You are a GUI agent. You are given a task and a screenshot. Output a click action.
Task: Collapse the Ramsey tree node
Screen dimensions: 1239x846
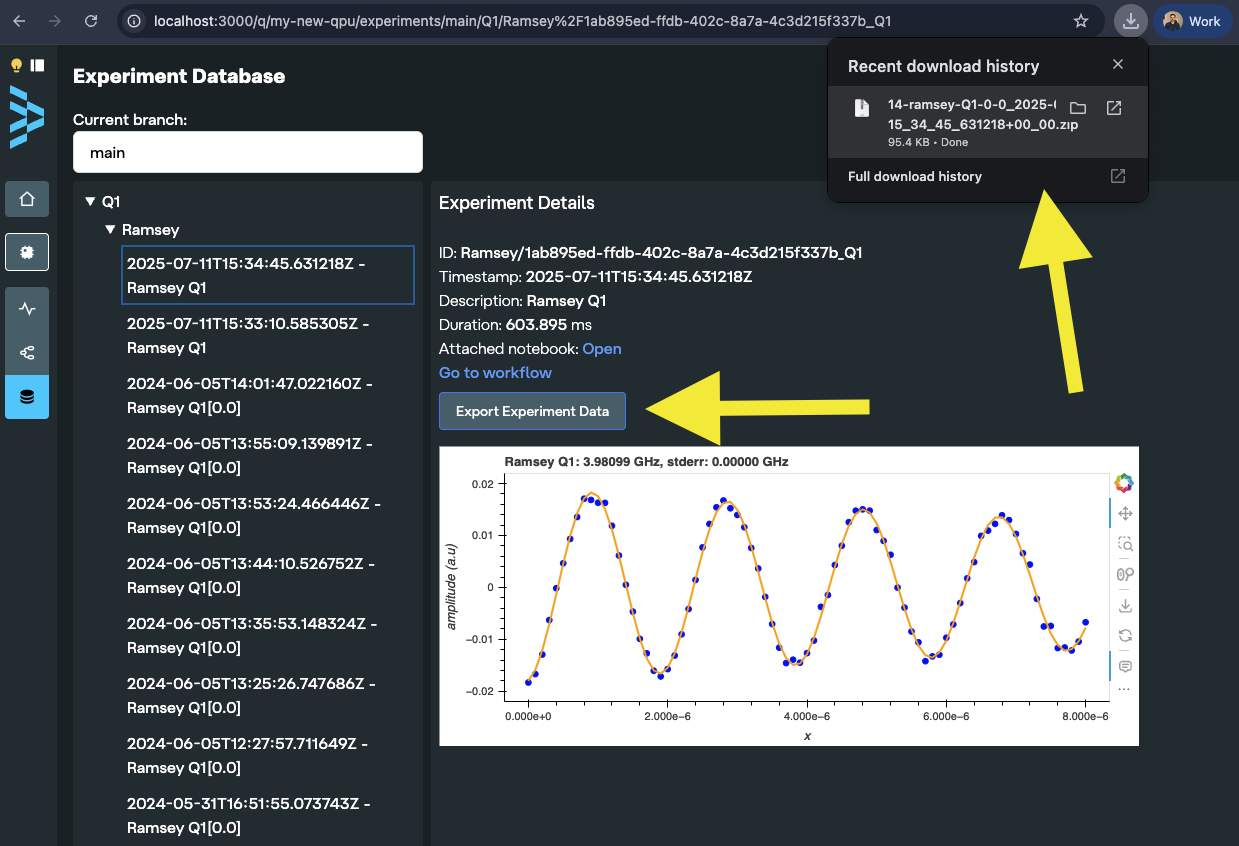pyautogui.click(x=111, y=230)
